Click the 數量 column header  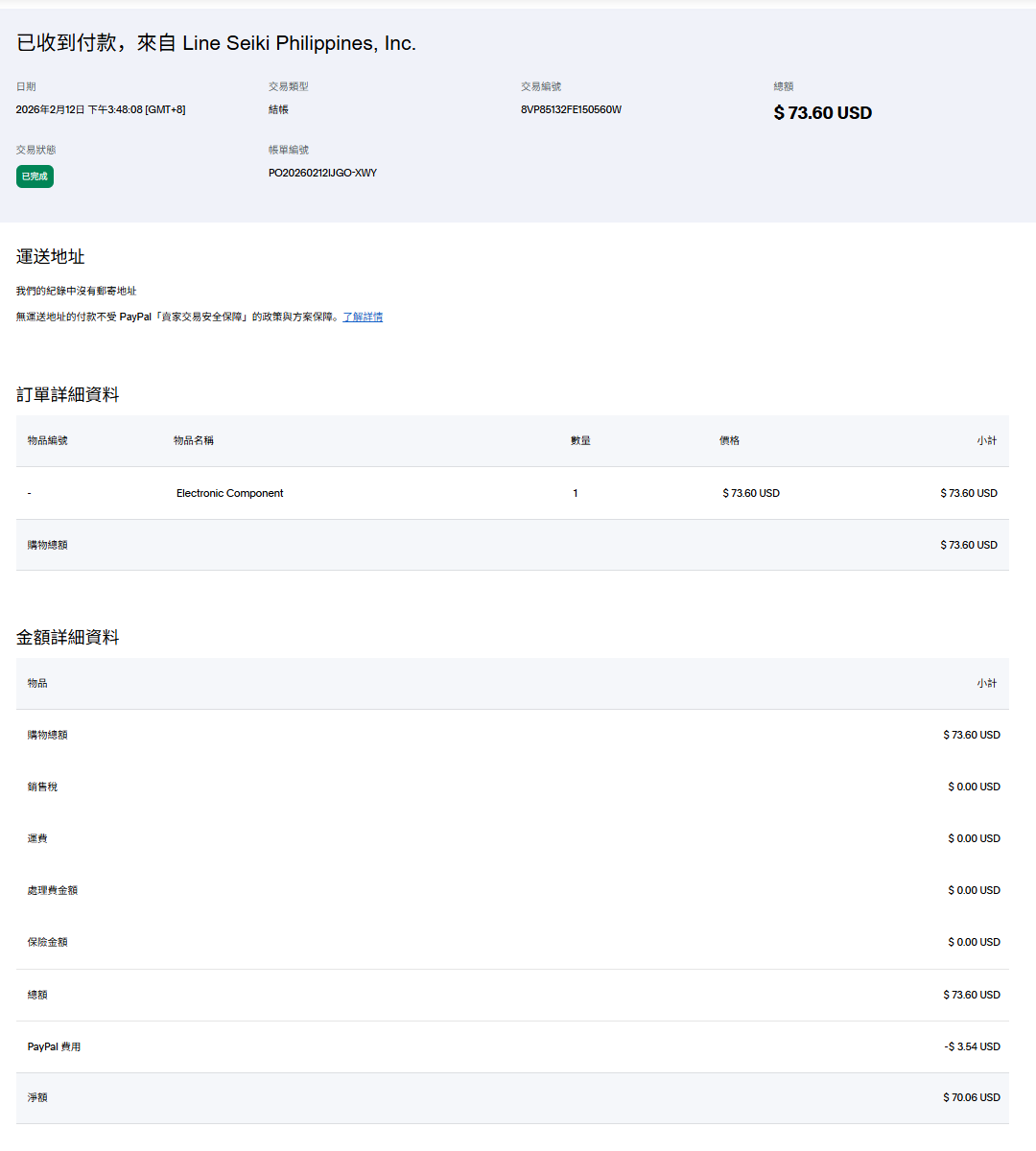point(580,440)
